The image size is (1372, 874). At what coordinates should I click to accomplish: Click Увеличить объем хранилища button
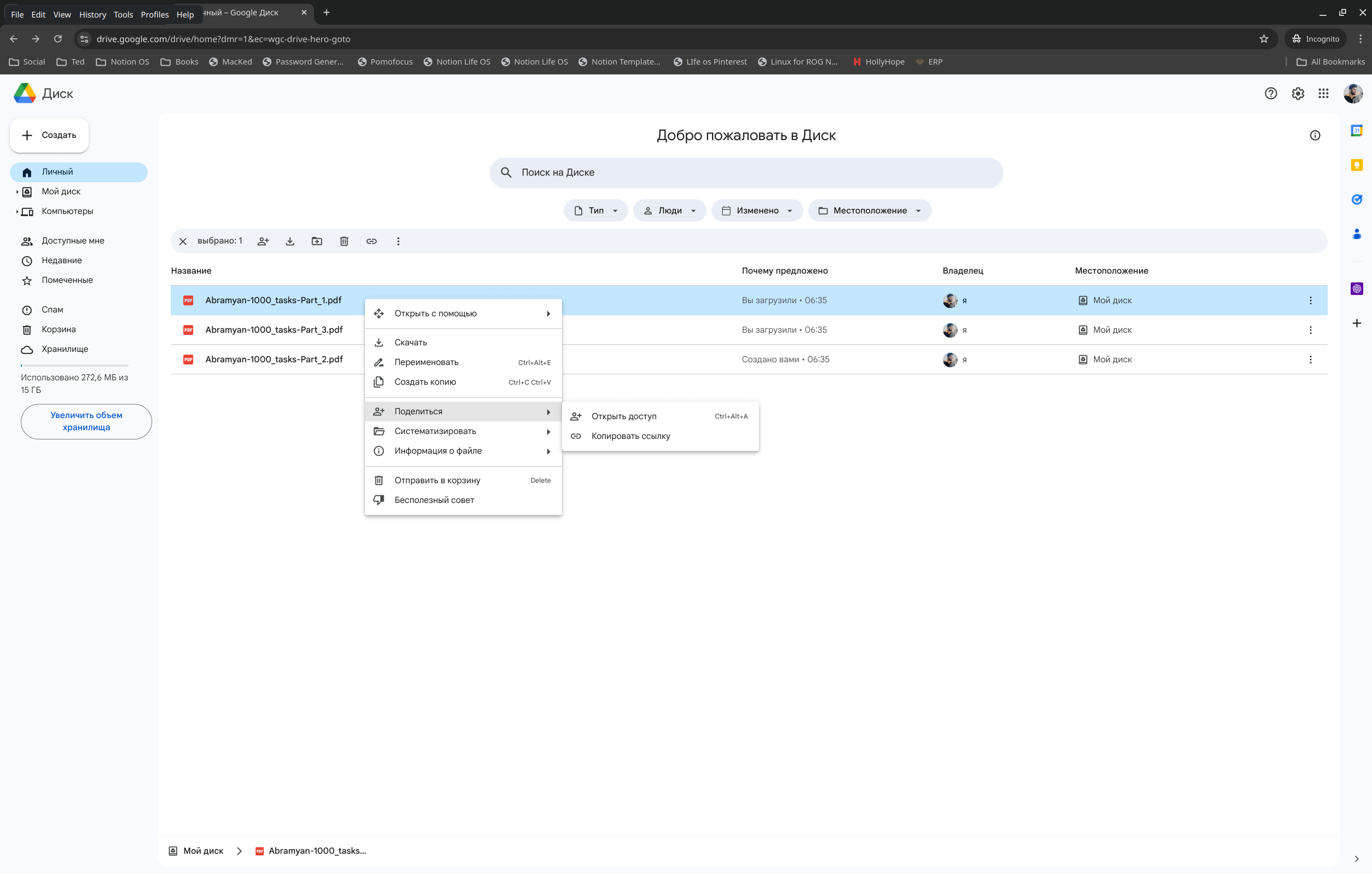click(x=86, y=421)
